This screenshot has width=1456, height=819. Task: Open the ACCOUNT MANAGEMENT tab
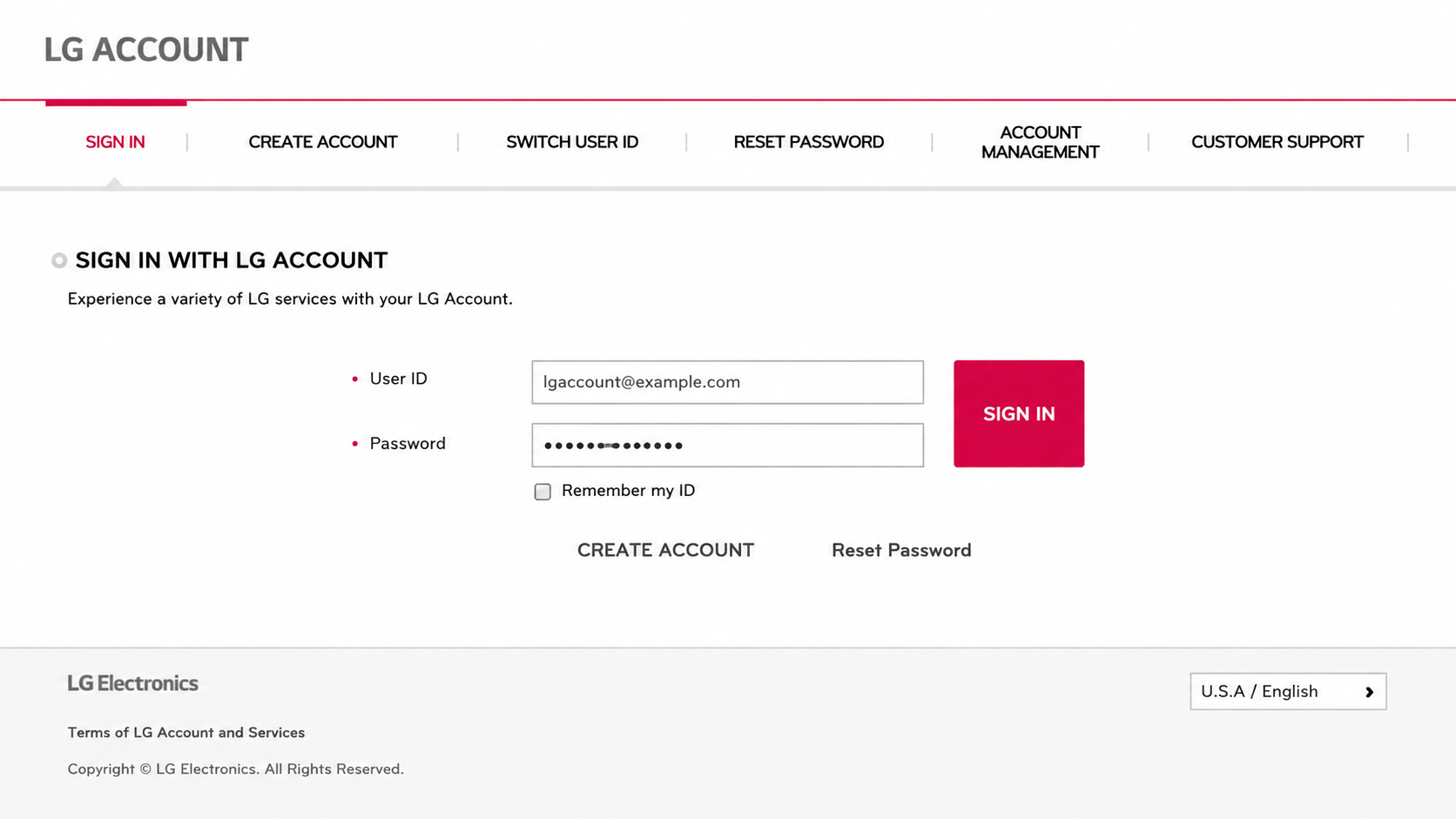[x=1041, y=143]
